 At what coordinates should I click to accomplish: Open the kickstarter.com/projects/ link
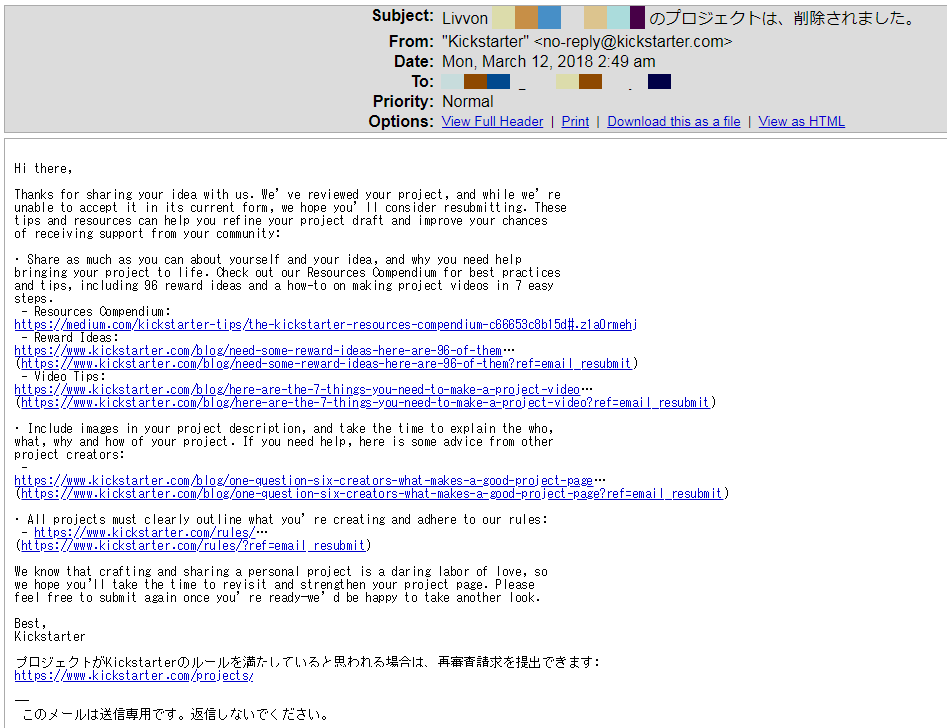click(134, 676)
